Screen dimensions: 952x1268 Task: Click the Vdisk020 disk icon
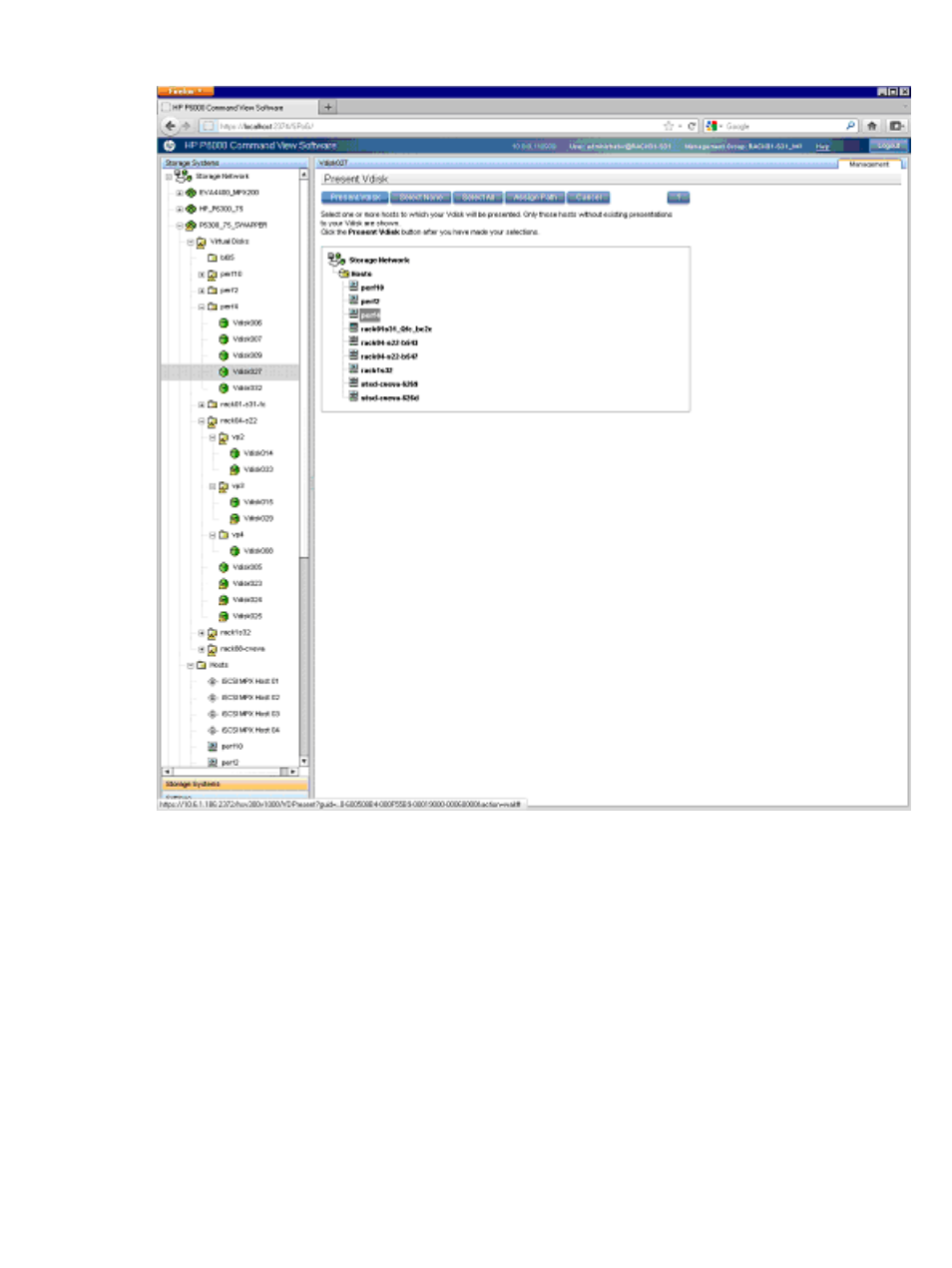coord(235,518)
